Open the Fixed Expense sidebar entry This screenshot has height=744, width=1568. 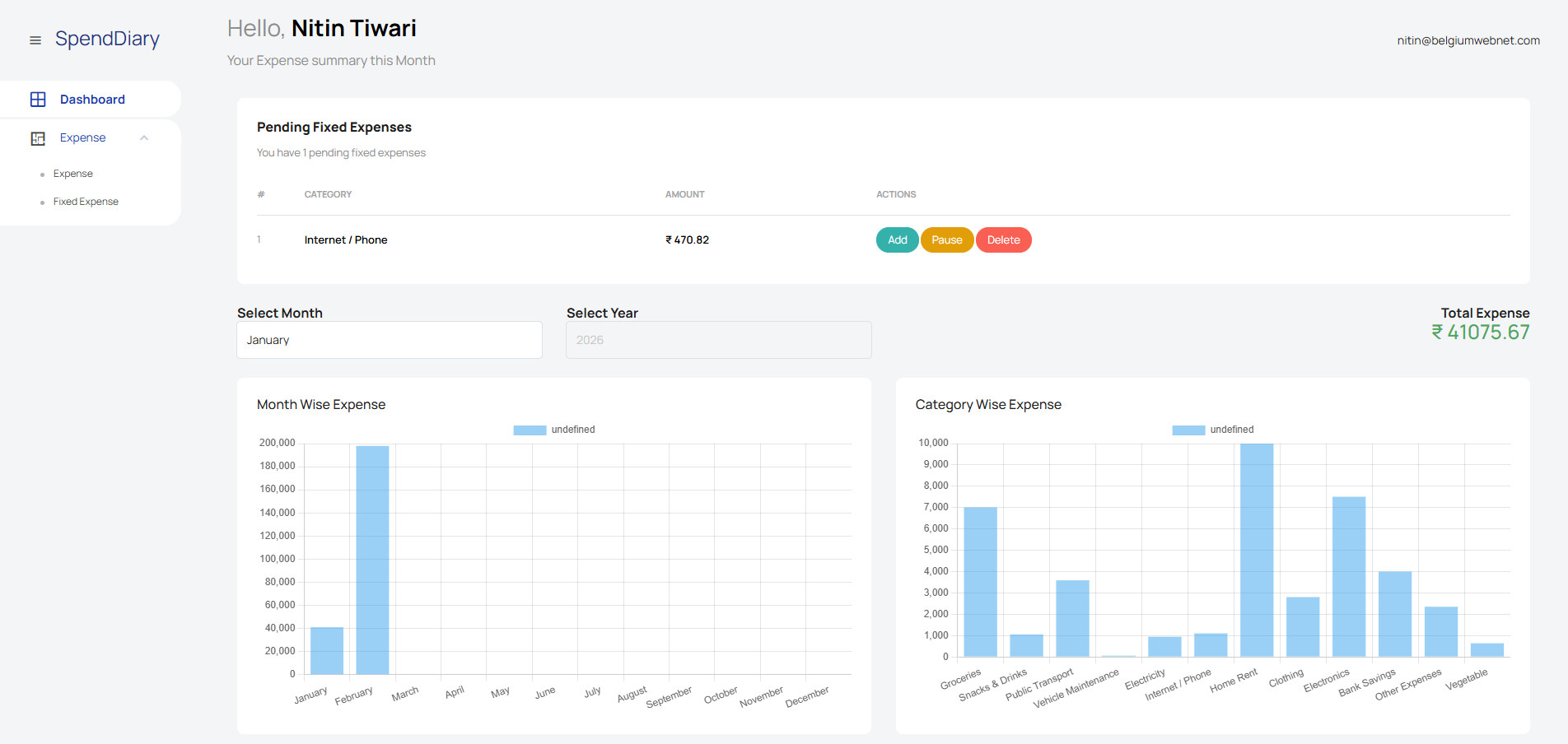[x=86, y=202]
